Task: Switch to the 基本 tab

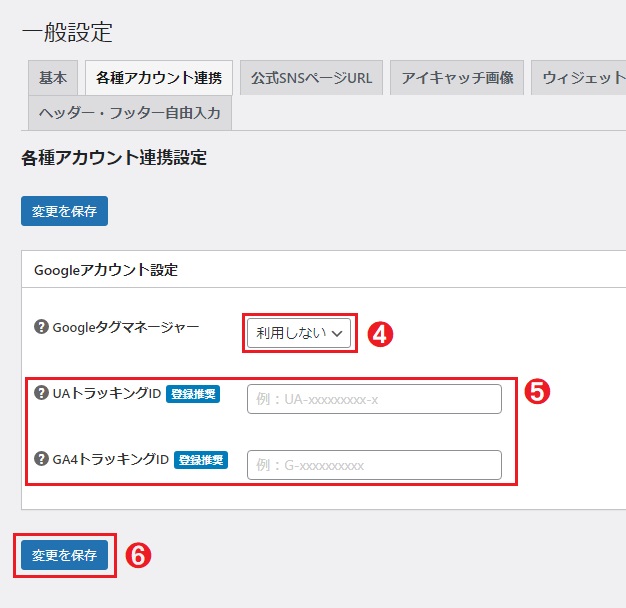Action: point(53,78)
